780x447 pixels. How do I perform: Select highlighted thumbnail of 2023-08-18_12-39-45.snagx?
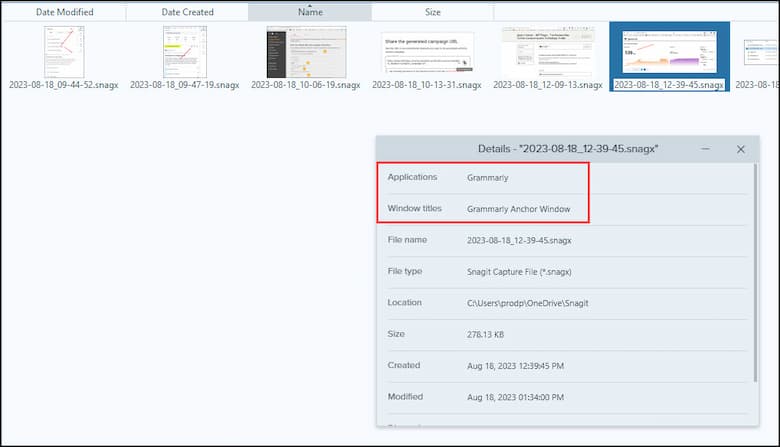[670, 52]
